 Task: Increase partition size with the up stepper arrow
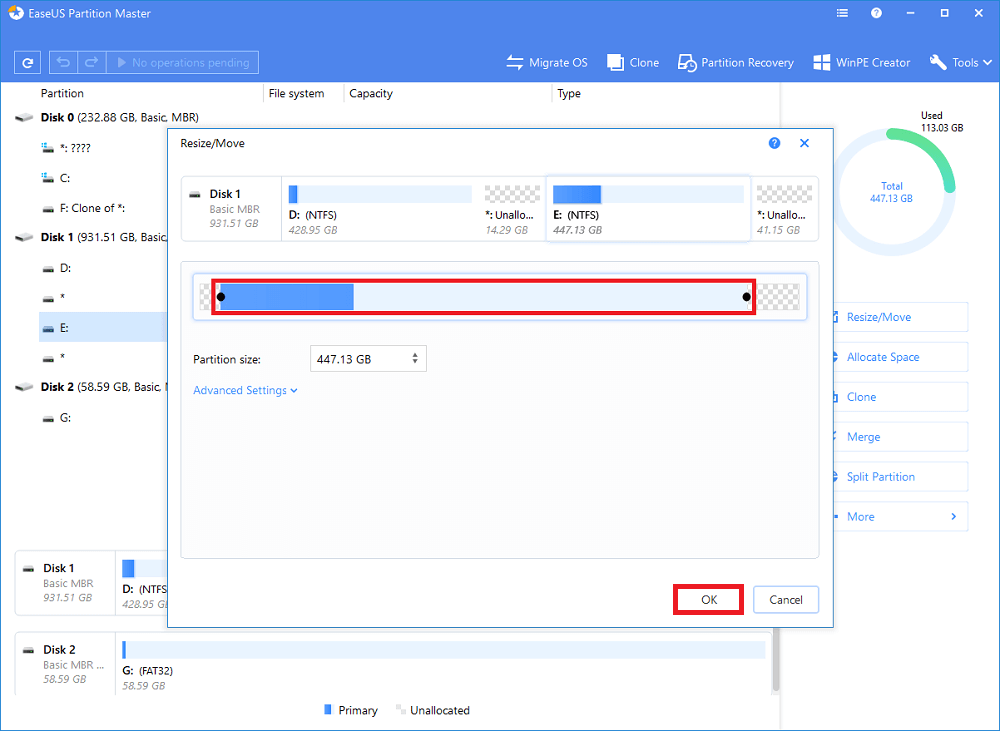(415, 355)
